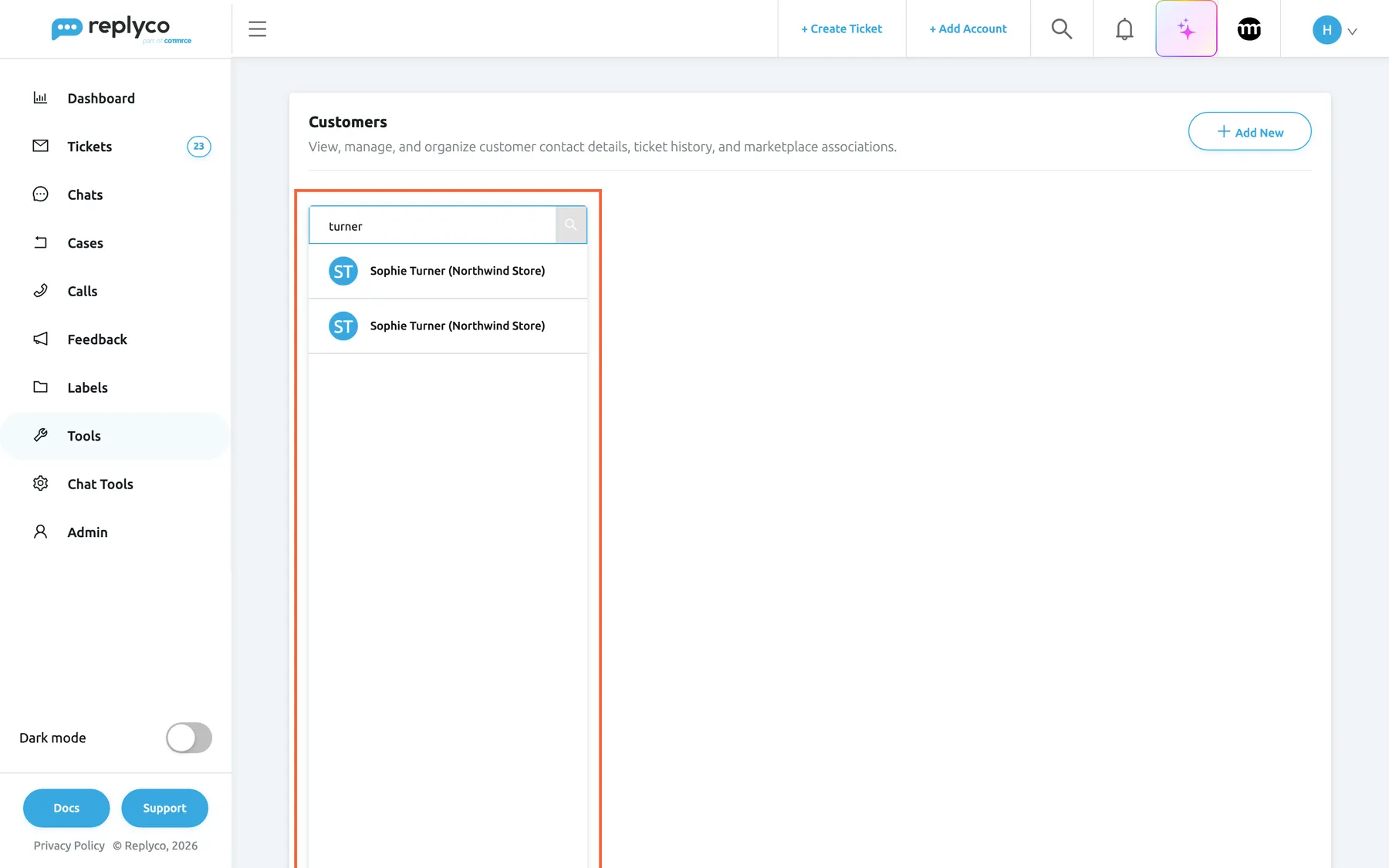The height and width of the screenshot is (868, 1389).
Task: Select the first Sophie Turner result
Action: coord(448,271)
